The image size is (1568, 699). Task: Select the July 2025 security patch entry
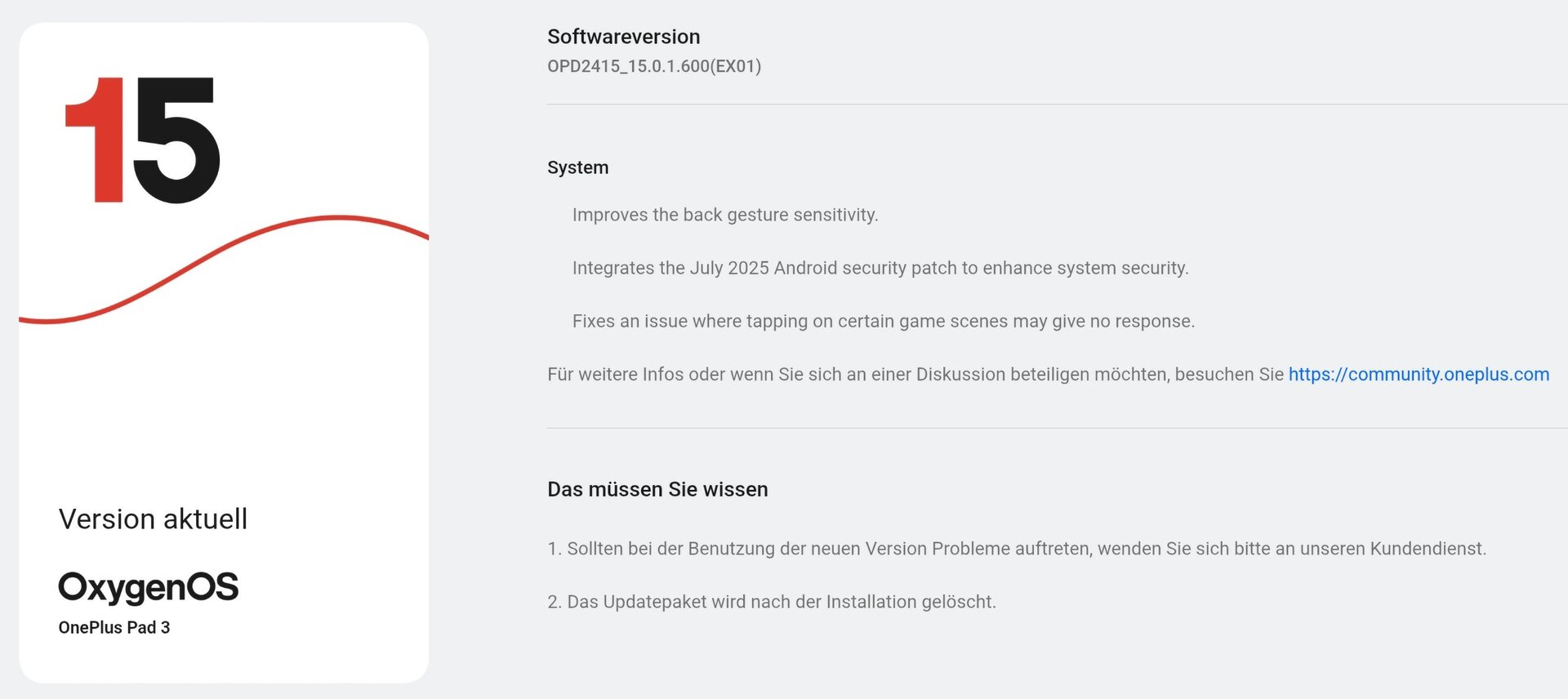click(x=880, y=268)
